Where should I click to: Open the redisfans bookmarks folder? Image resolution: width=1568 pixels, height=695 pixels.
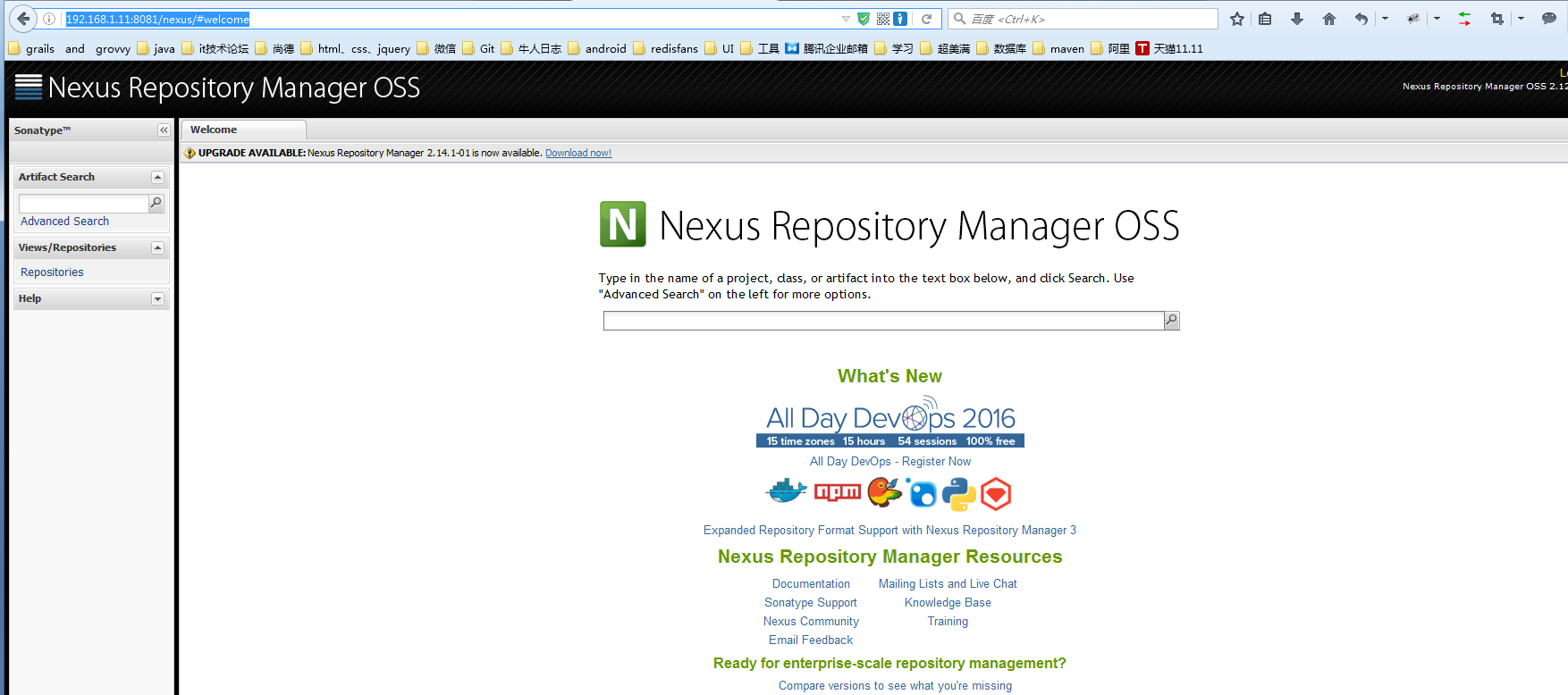pyautogui.click(x=666, y=48)
